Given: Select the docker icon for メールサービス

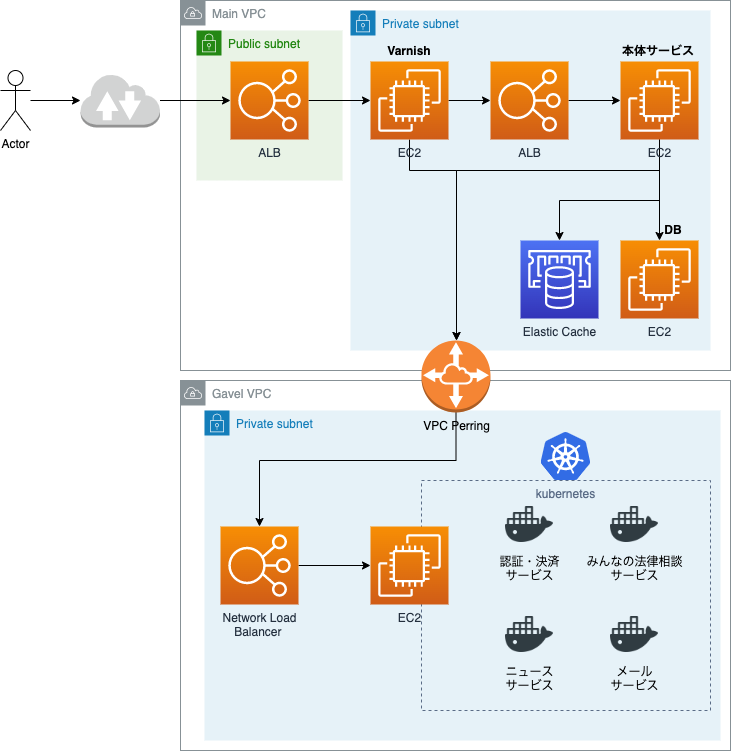Looking at the screenshot, I should pyautogui.click(x=634, y=634).
